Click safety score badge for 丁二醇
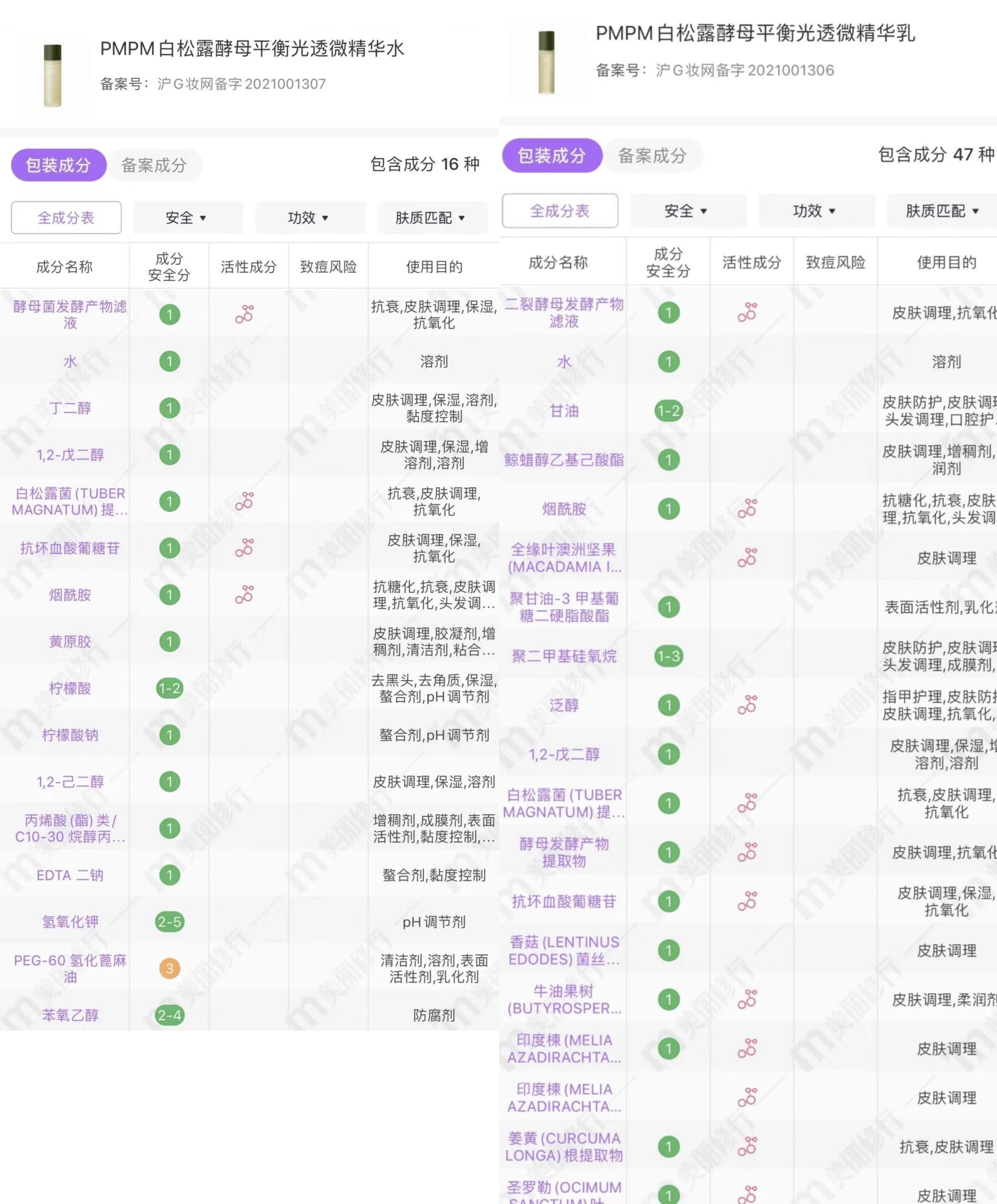 [169, 408]
